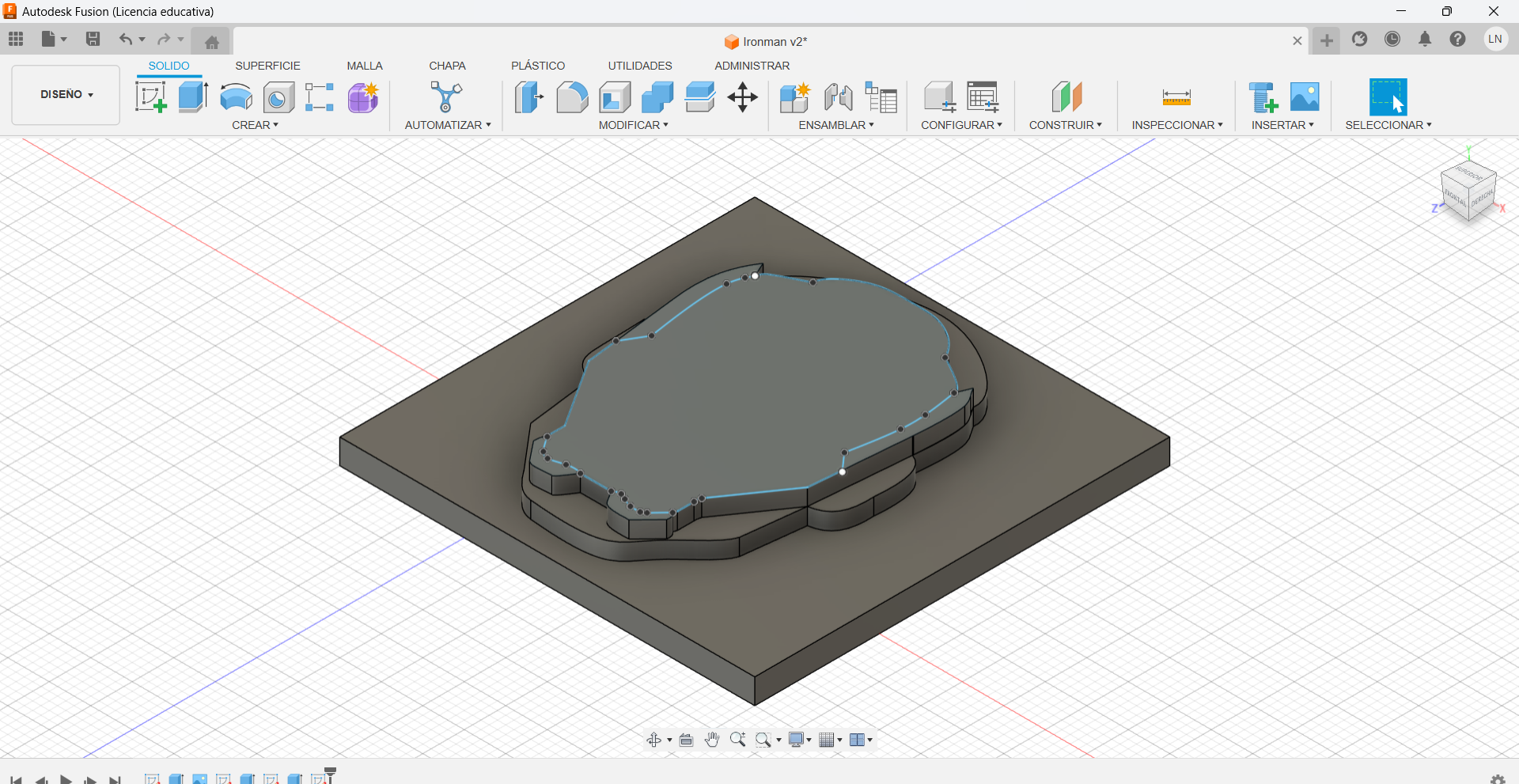Expand the CONSTRUIR menu

coord(1065,125)
